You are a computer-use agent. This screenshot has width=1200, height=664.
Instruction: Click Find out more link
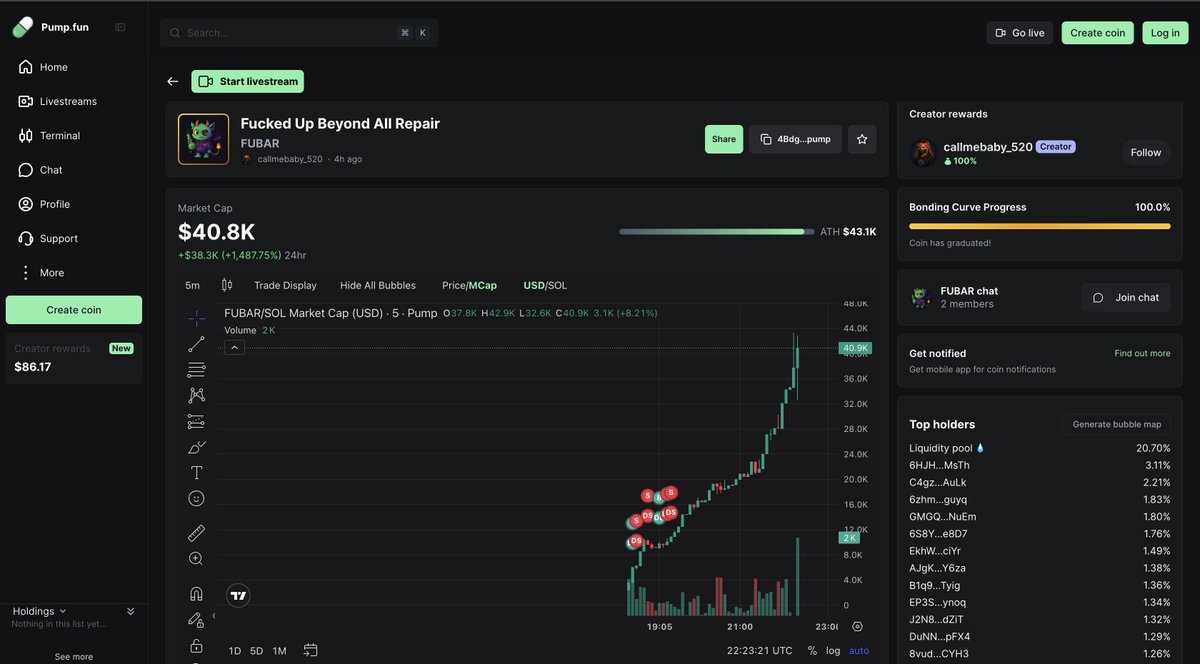coord(1142,353)
